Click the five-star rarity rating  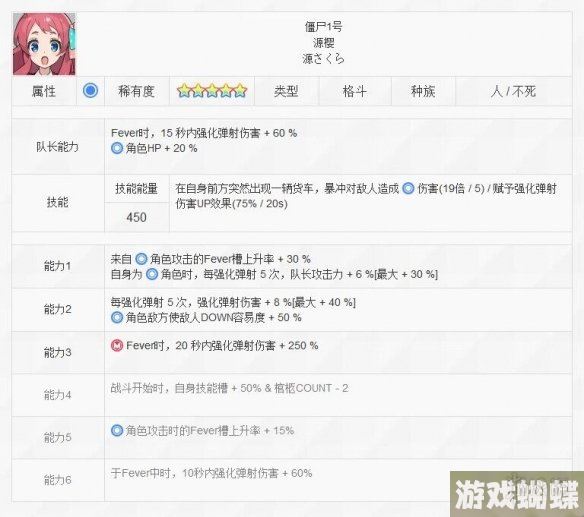212,91
